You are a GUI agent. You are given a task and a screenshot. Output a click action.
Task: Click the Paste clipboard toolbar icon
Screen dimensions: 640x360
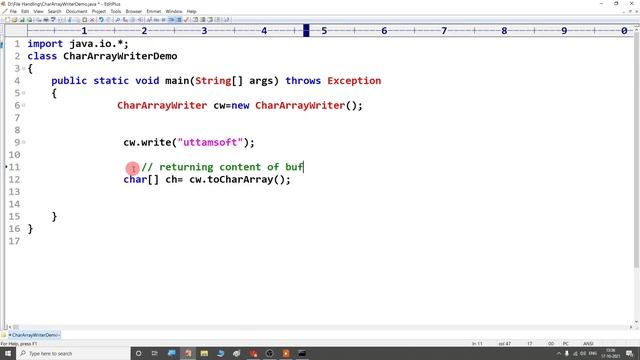pyautogui.click(x=84, y=20)
